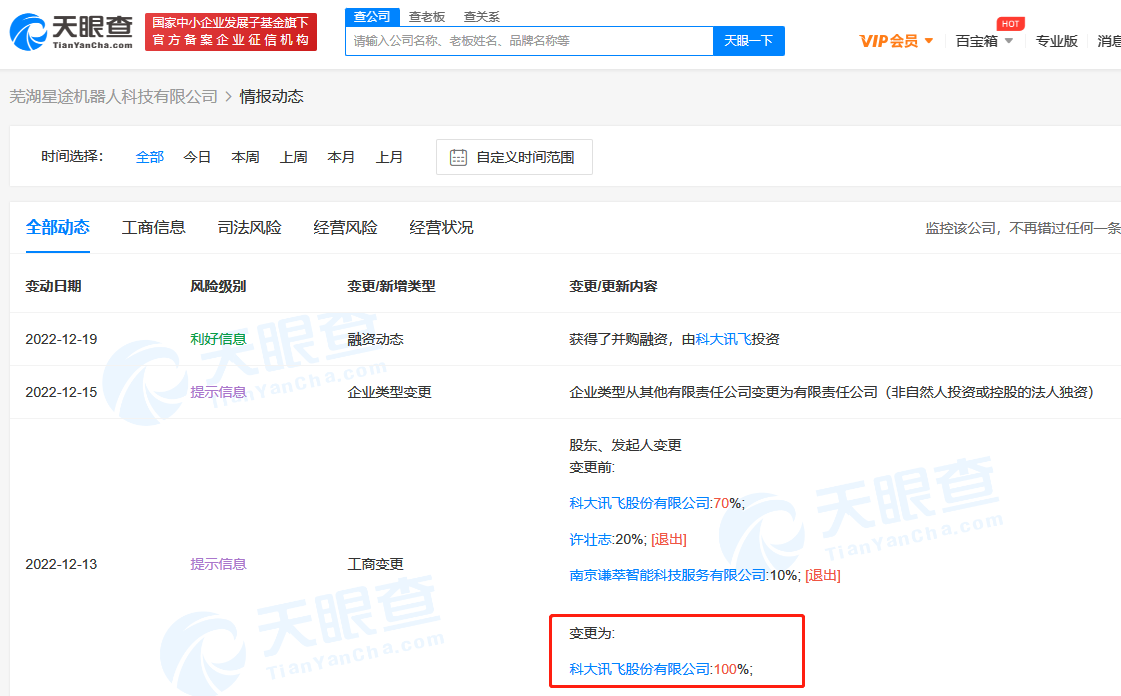Click the 企业类型变更 type cell

[390, 392]
